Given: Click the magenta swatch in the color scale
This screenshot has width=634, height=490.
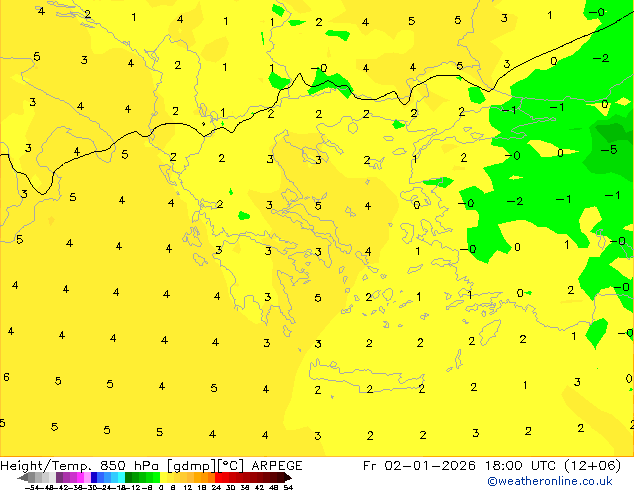Looking at the screenshot, I should pos(80,477).
